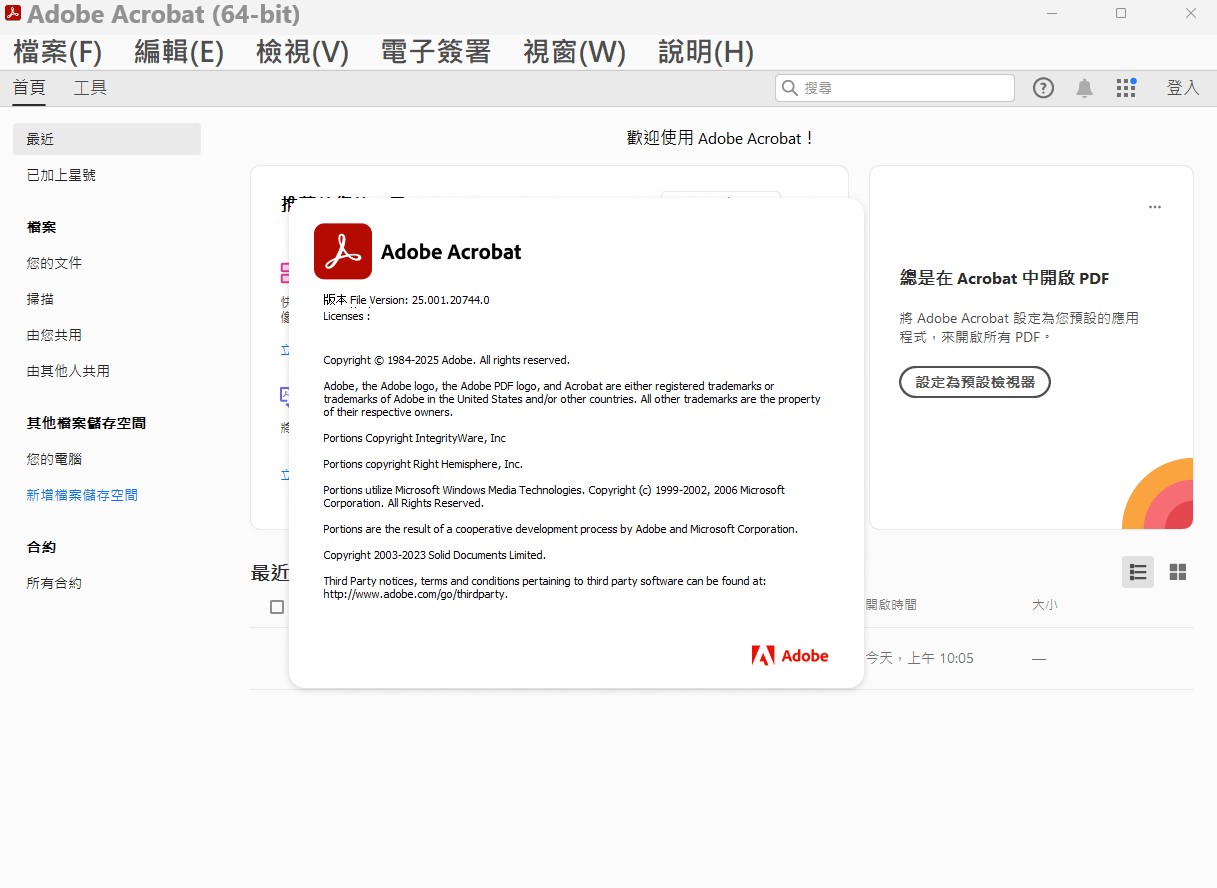The height and width of the screenshot is (888, 1217).
Task: Click the Adobe Acrobat logo in About dialog
Action: (343, 251)
